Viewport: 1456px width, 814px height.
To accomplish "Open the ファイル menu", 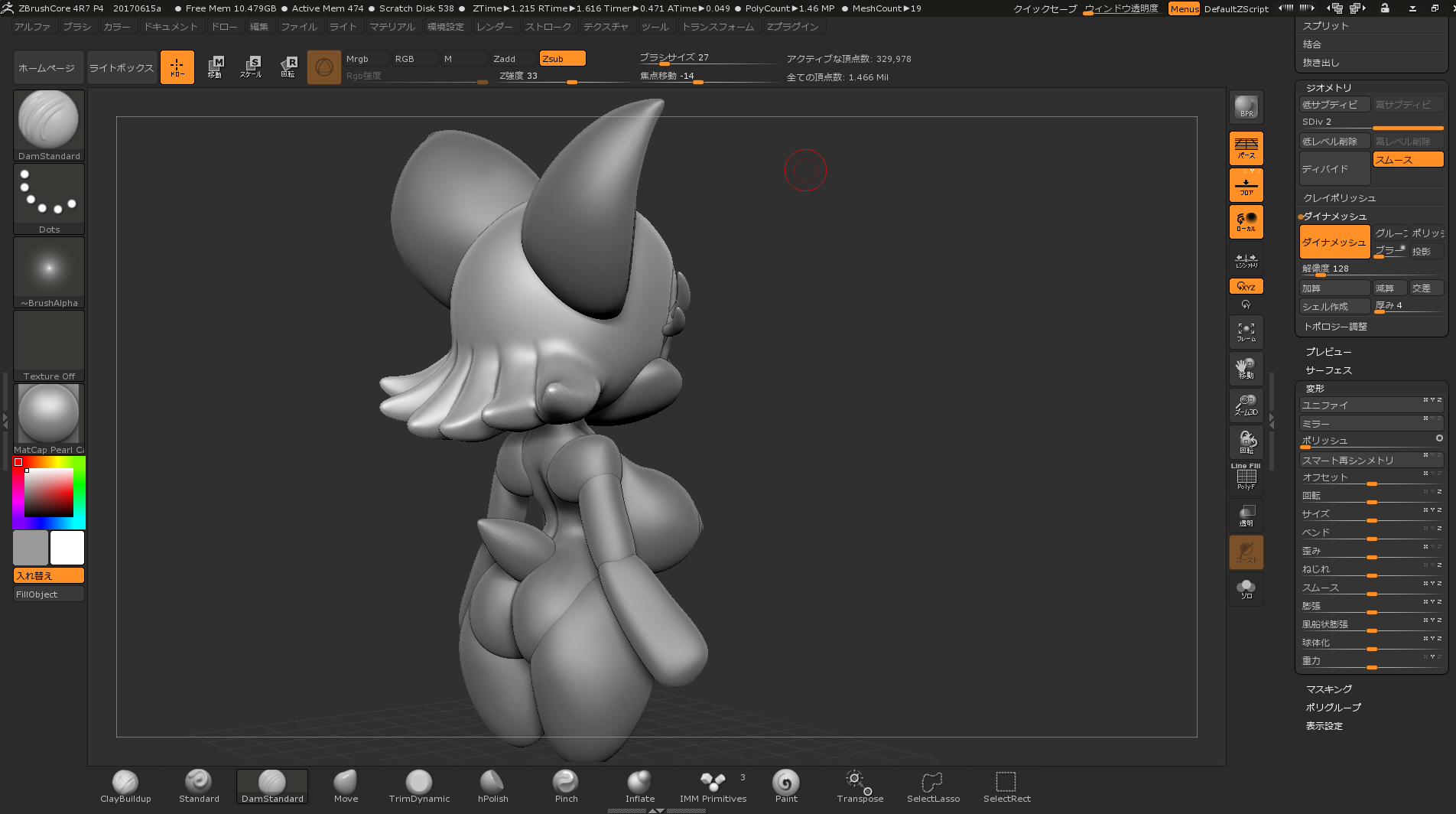I will 298,27.
